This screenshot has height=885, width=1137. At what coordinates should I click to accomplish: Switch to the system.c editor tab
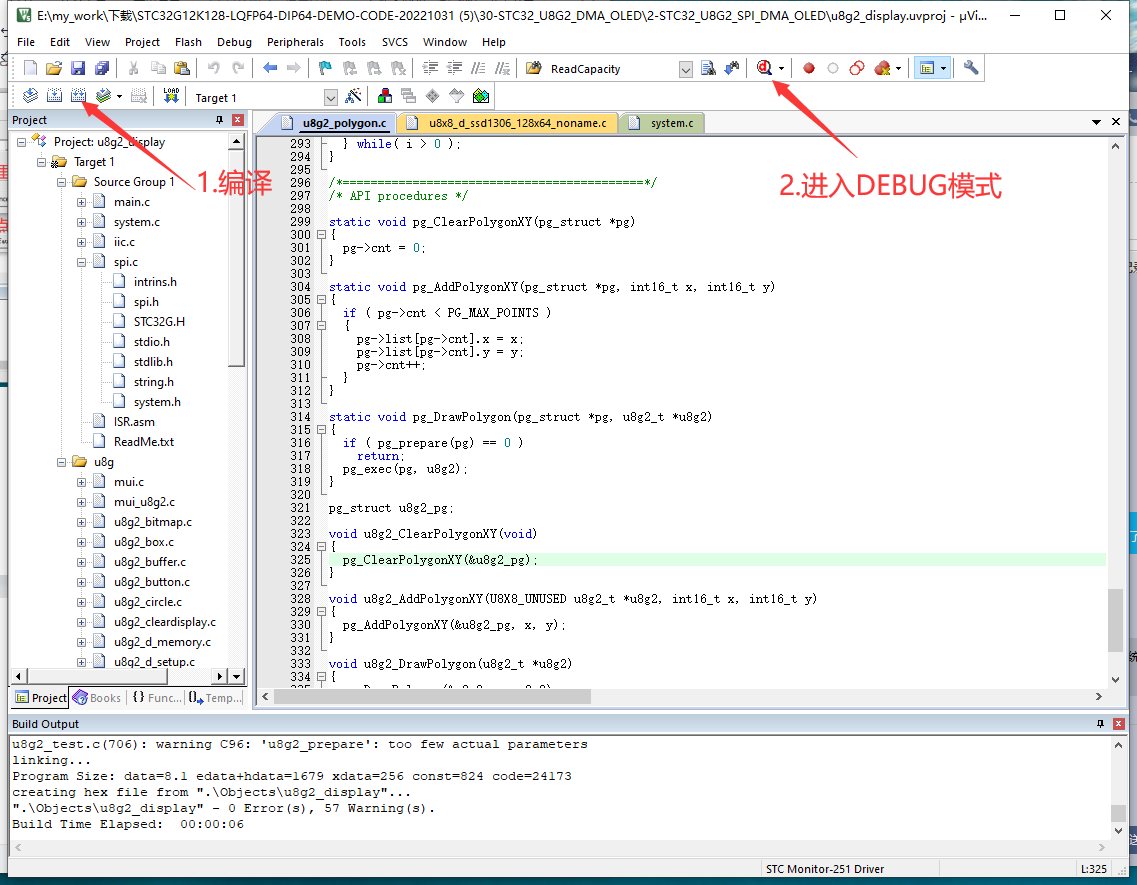coord(671,123)
